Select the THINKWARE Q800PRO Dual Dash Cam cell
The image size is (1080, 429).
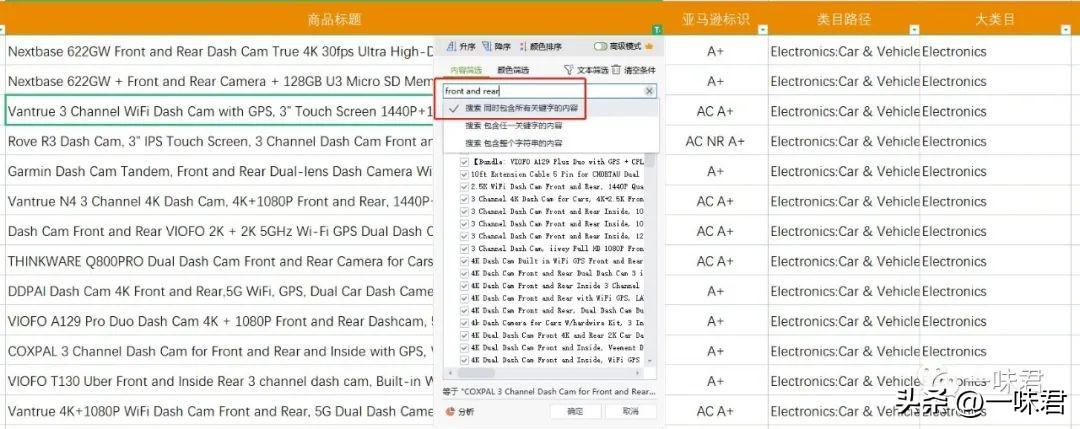(x=220, y=261)
